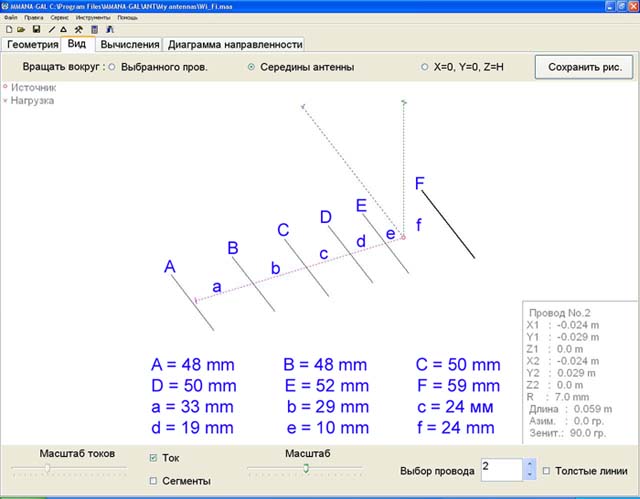Screen dimensions: 640x499
Task: Enable the 'Толстые линии' checkbox
Action: [x=546, y=471]
